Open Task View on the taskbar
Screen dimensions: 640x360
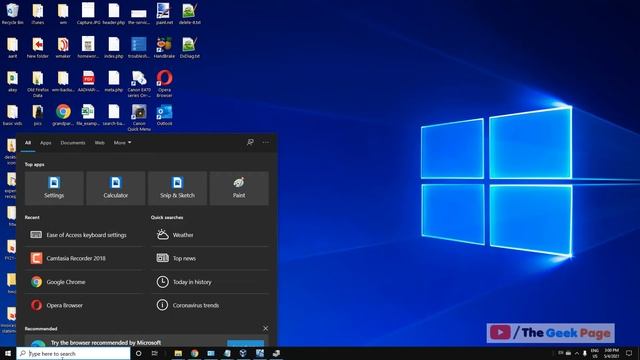154,353
